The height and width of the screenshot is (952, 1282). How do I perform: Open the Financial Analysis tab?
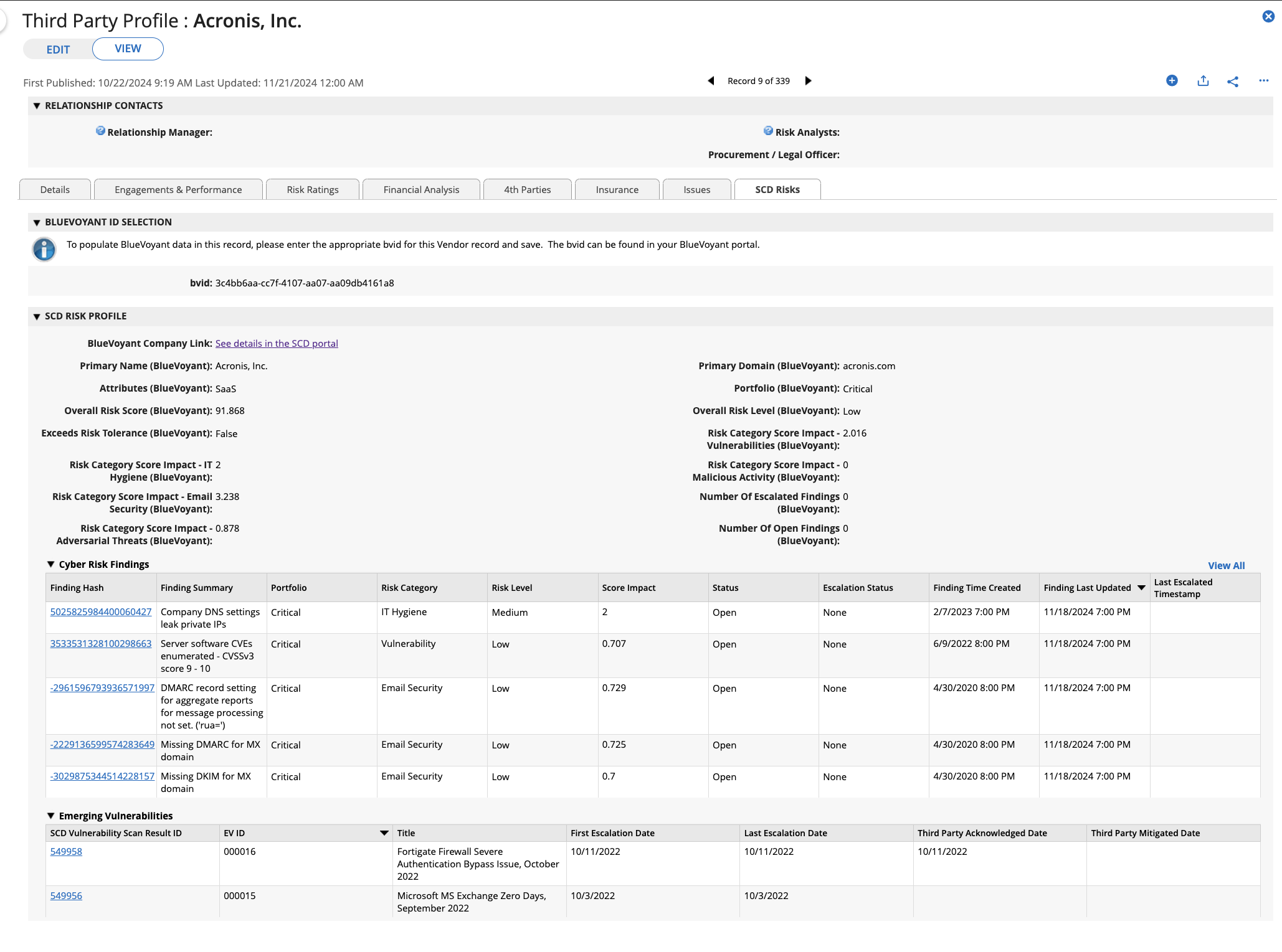(421, 189)
